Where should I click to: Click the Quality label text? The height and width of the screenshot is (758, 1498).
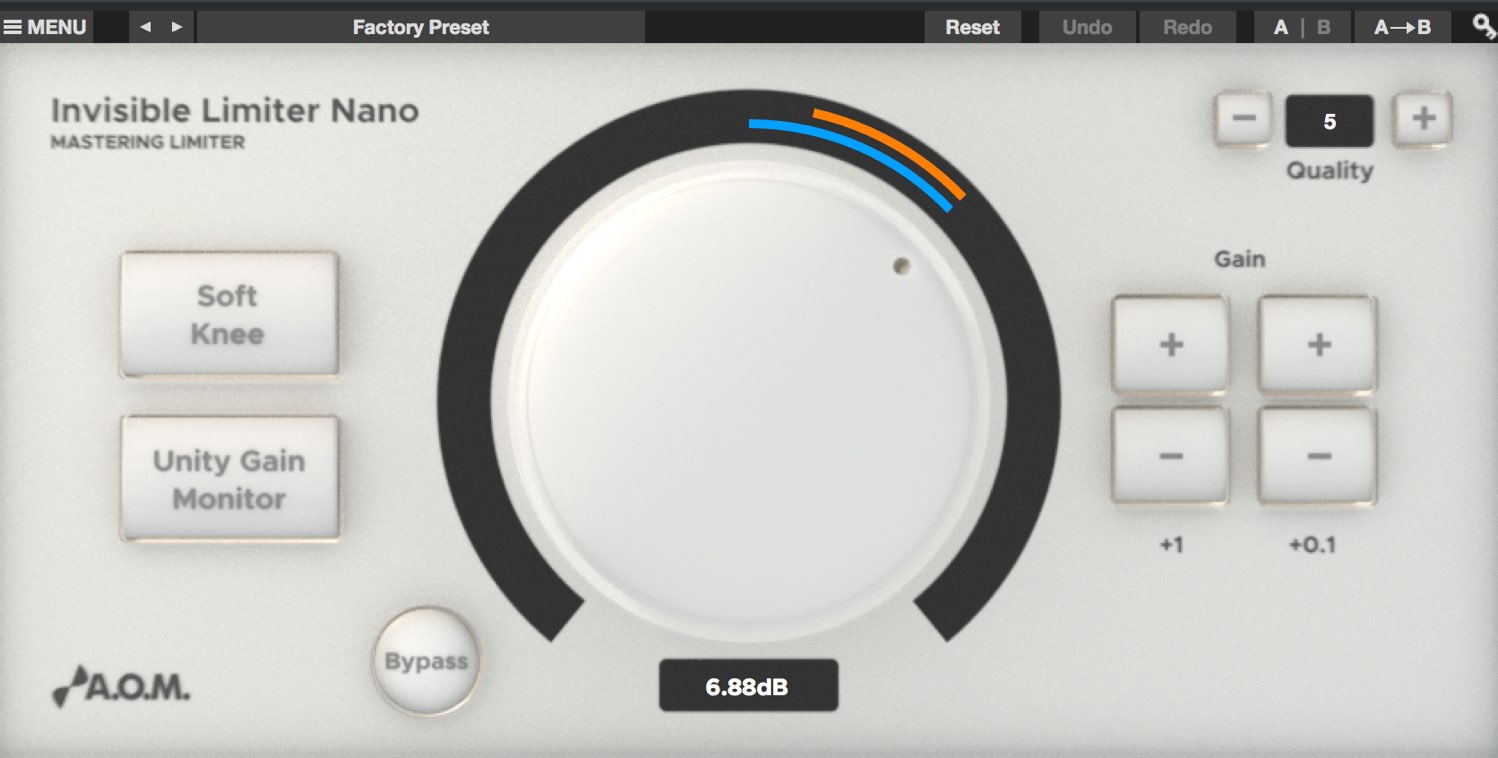[1329, 171]
